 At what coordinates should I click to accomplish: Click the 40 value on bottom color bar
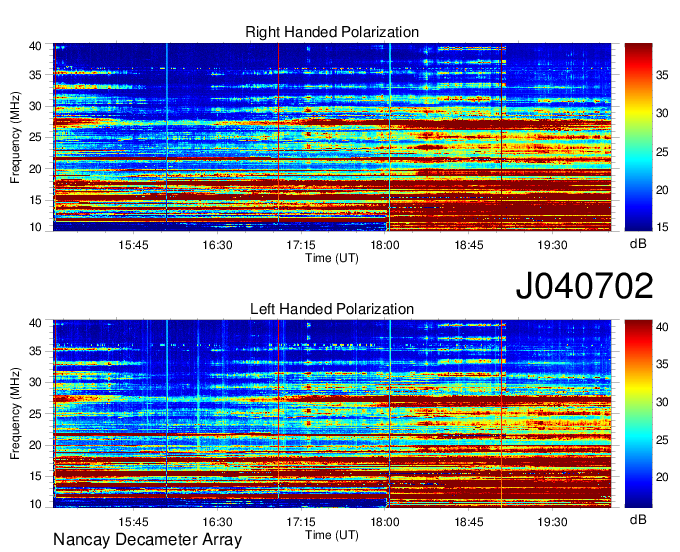[662, 327]
